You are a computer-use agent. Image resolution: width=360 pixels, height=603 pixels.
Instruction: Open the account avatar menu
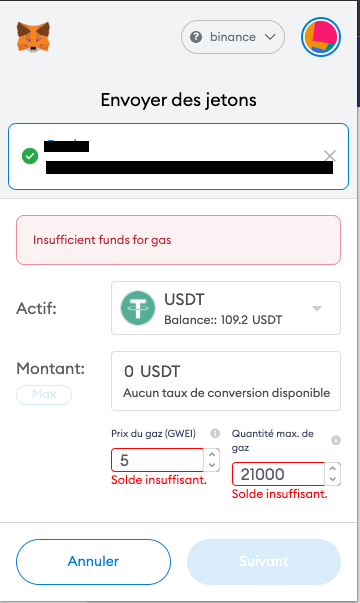(321, 37)
